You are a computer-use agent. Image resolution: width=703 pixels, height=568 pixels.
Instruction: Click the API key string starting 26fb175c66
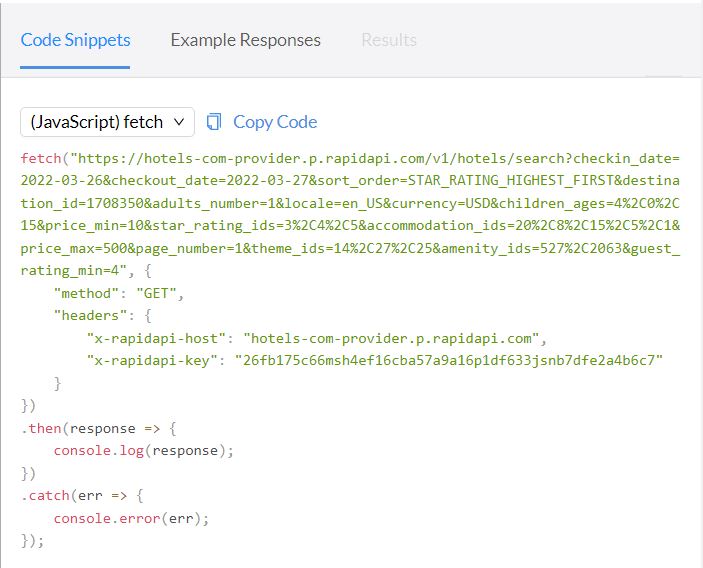click(x=449, y=360)
